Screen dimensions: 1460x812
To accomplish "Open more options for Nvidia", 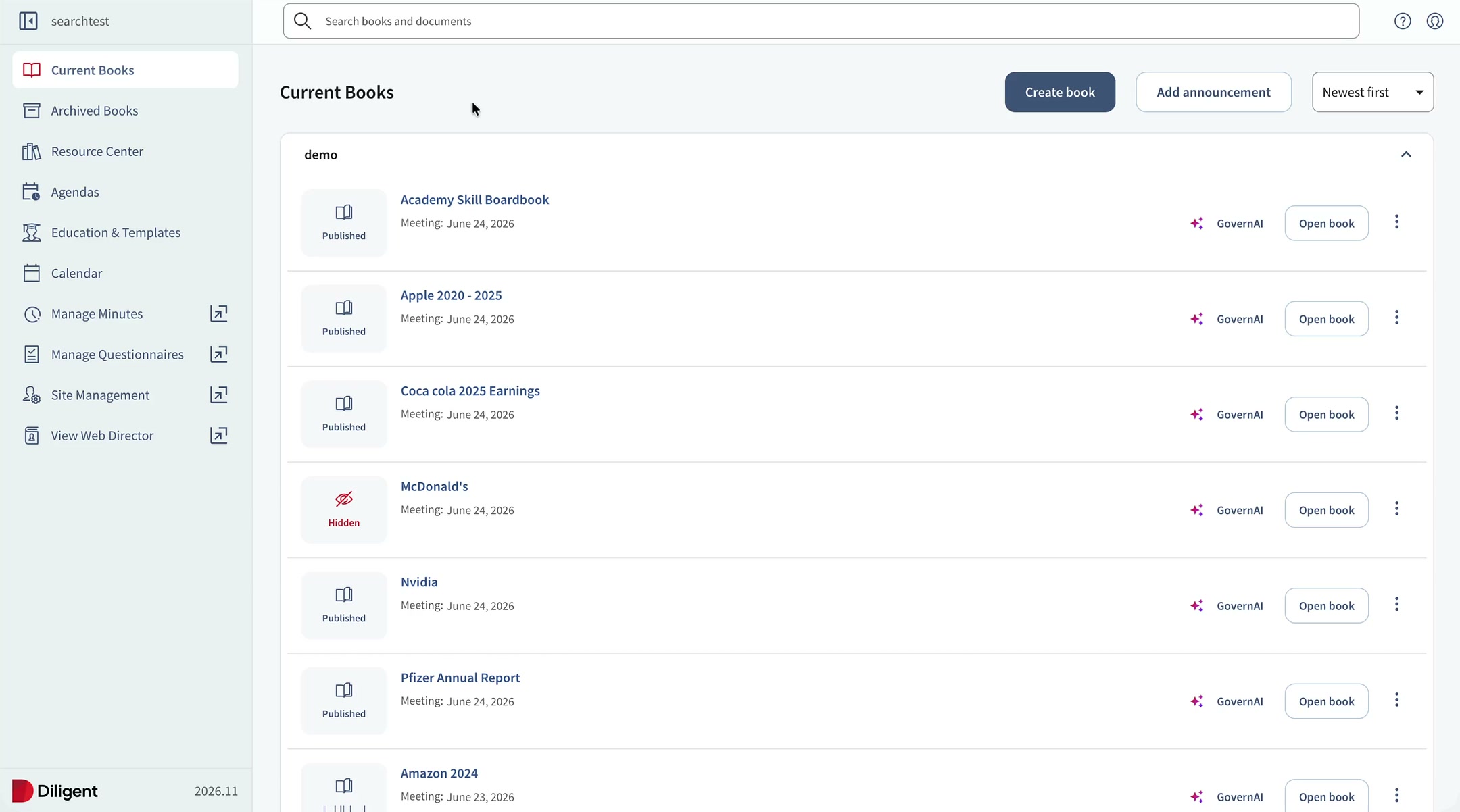I will (x=1396, y=605).
